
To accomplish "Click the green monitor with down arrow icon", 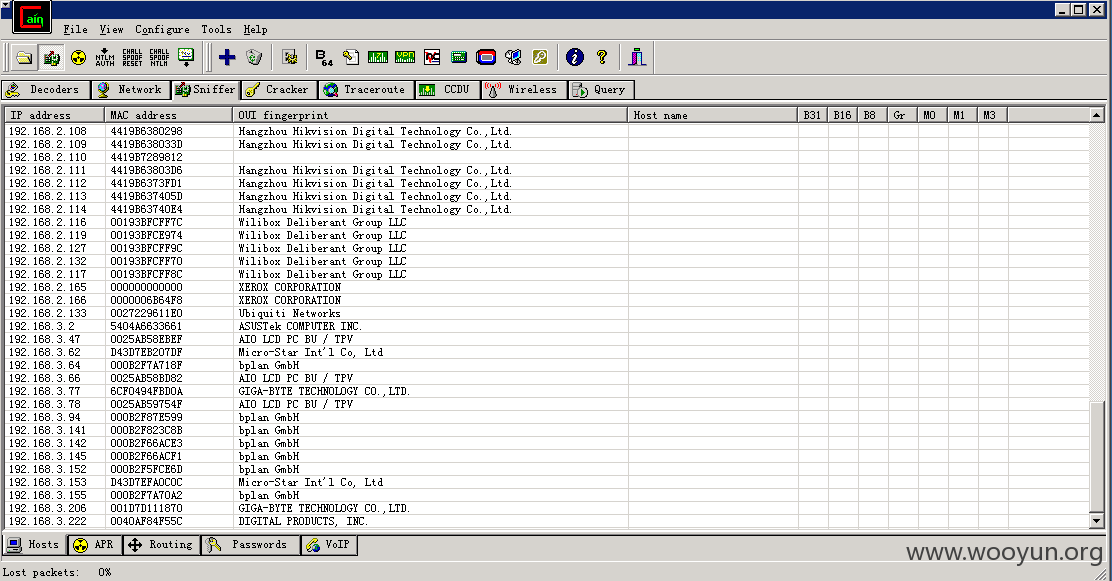I will pyautogui.click(x=186, y=57).
